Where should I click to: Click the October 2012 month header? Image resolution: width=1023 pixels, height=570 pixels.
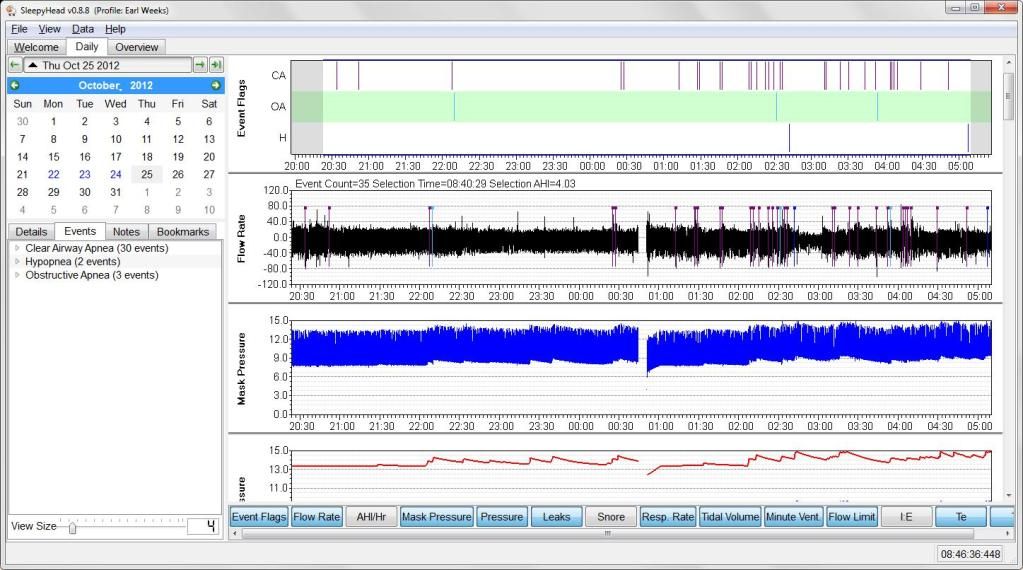[115, 85]
